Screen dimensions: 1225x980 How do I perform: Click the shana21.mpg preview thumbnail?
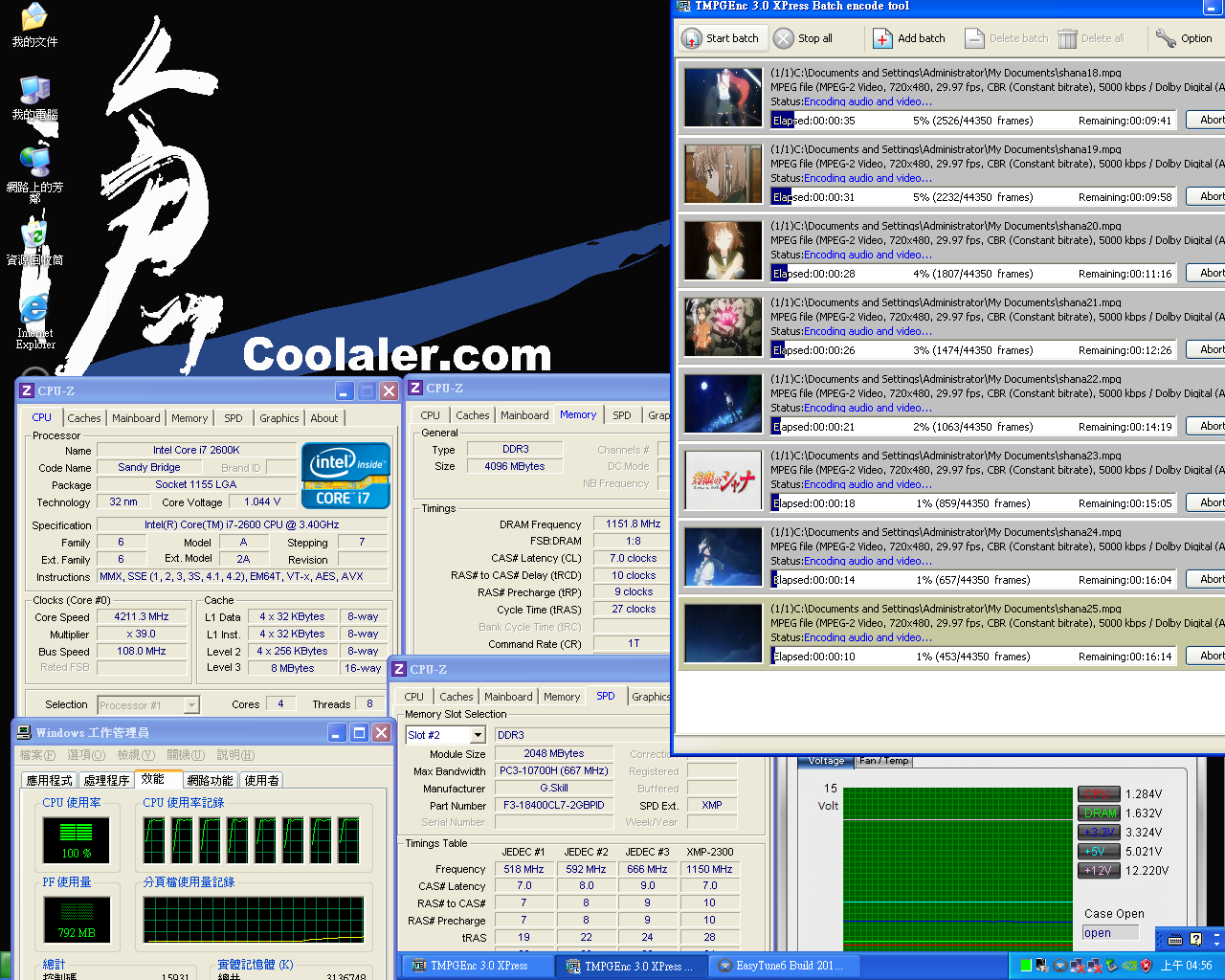tap(724, 326)
